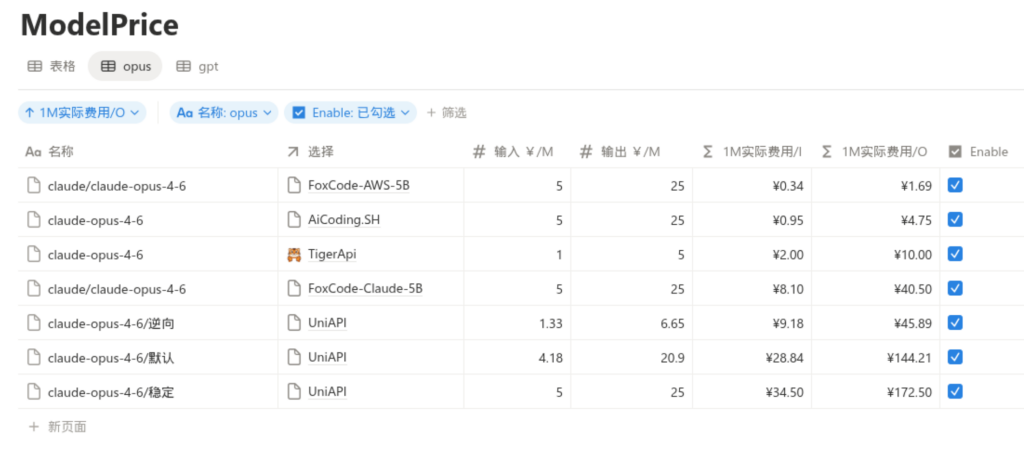The height and width of the screenshot is (454, 1024).
Task: Select the opus view tab
Action: tap(125, 66)
